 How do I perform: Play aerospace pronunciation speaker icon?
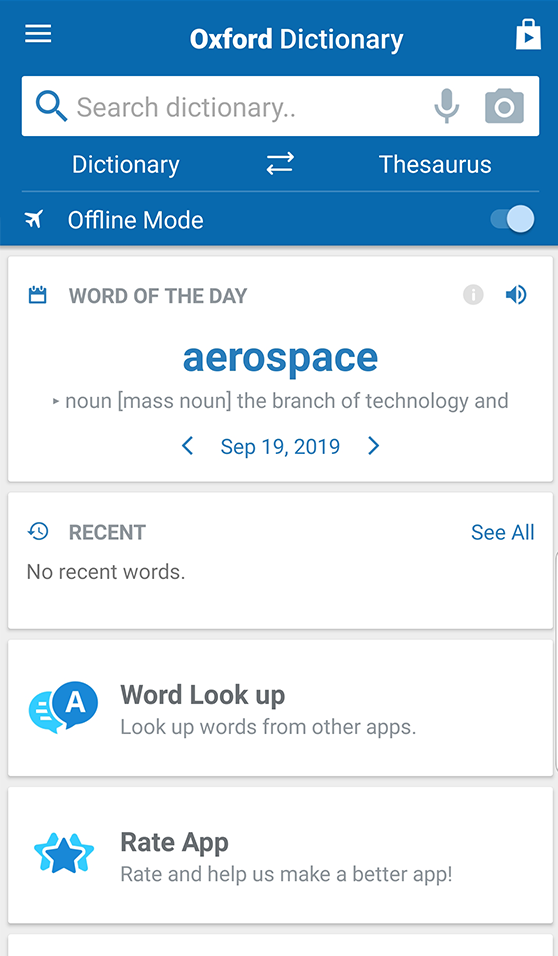[516, 295]
